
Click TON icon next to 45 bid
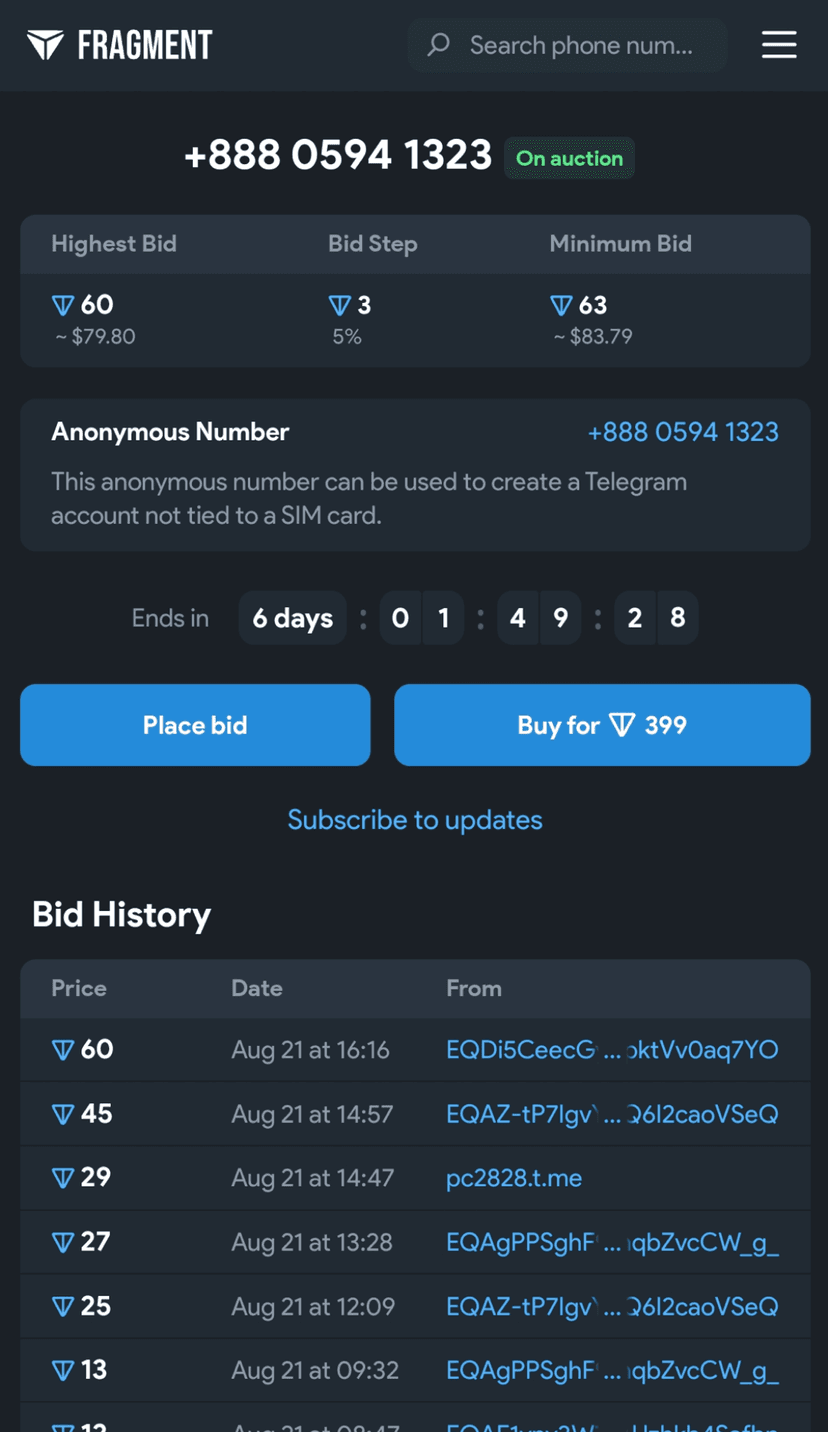point(63,1114)
